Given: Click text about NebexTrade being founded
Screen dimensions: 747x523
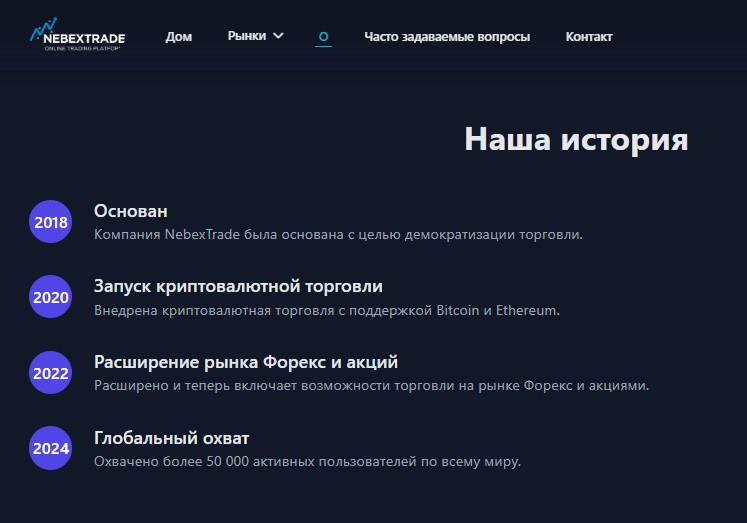Looking at the screenshot, I should pyautogui.click(x=338, y=234).
